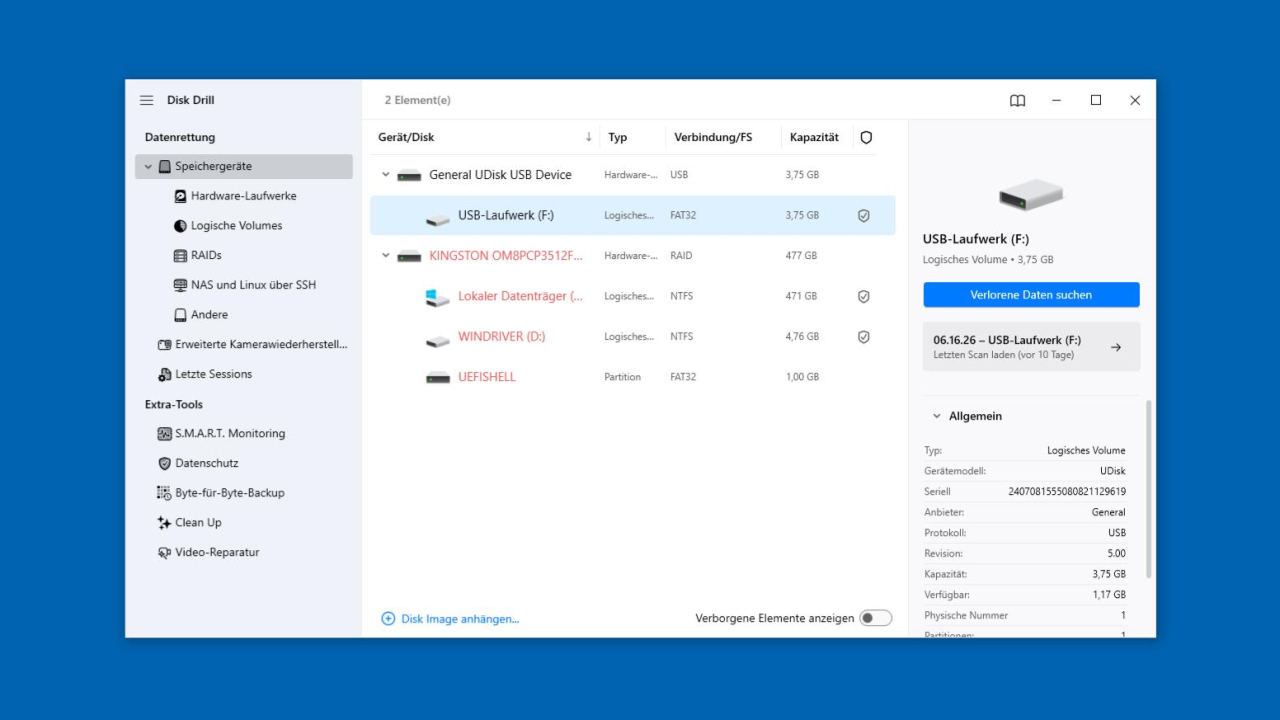Click the UEFISHELL partition icon
Screen dimensions: 1280x720
(438, 377)
